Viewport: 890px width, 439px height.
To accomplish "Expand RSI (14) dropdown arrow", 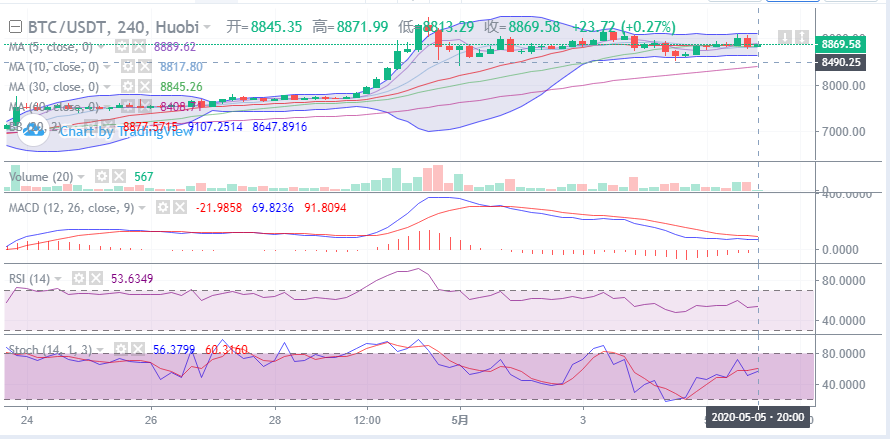I will click(58, 278).
